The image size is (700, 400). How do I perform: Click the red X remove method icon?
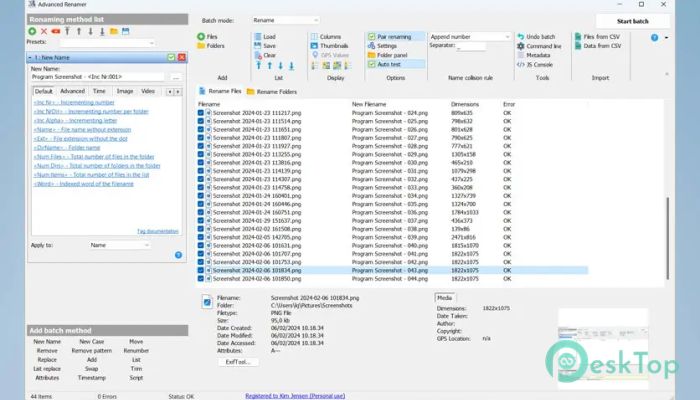click(44, 31)
